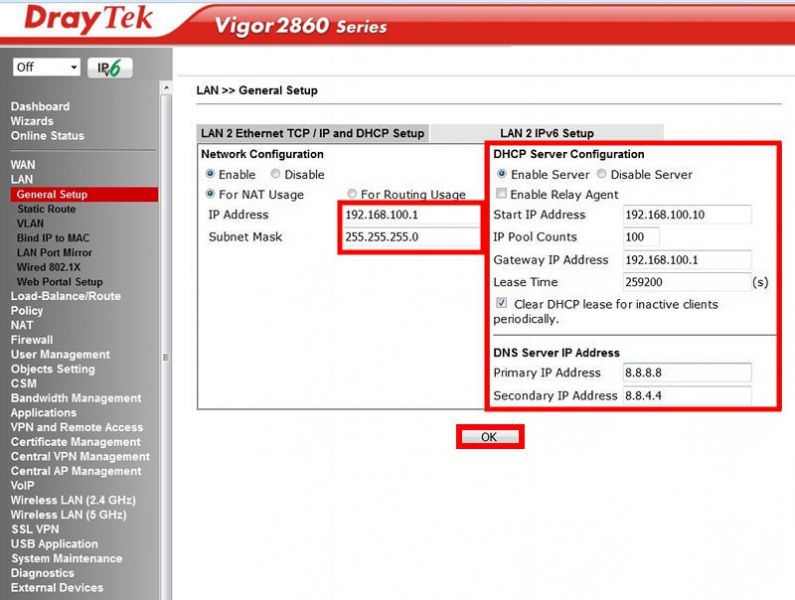The width and height of the screenshot is (795, 600).
Task: Open Bandwidth Management menu
Action: [x=76, y=399]
